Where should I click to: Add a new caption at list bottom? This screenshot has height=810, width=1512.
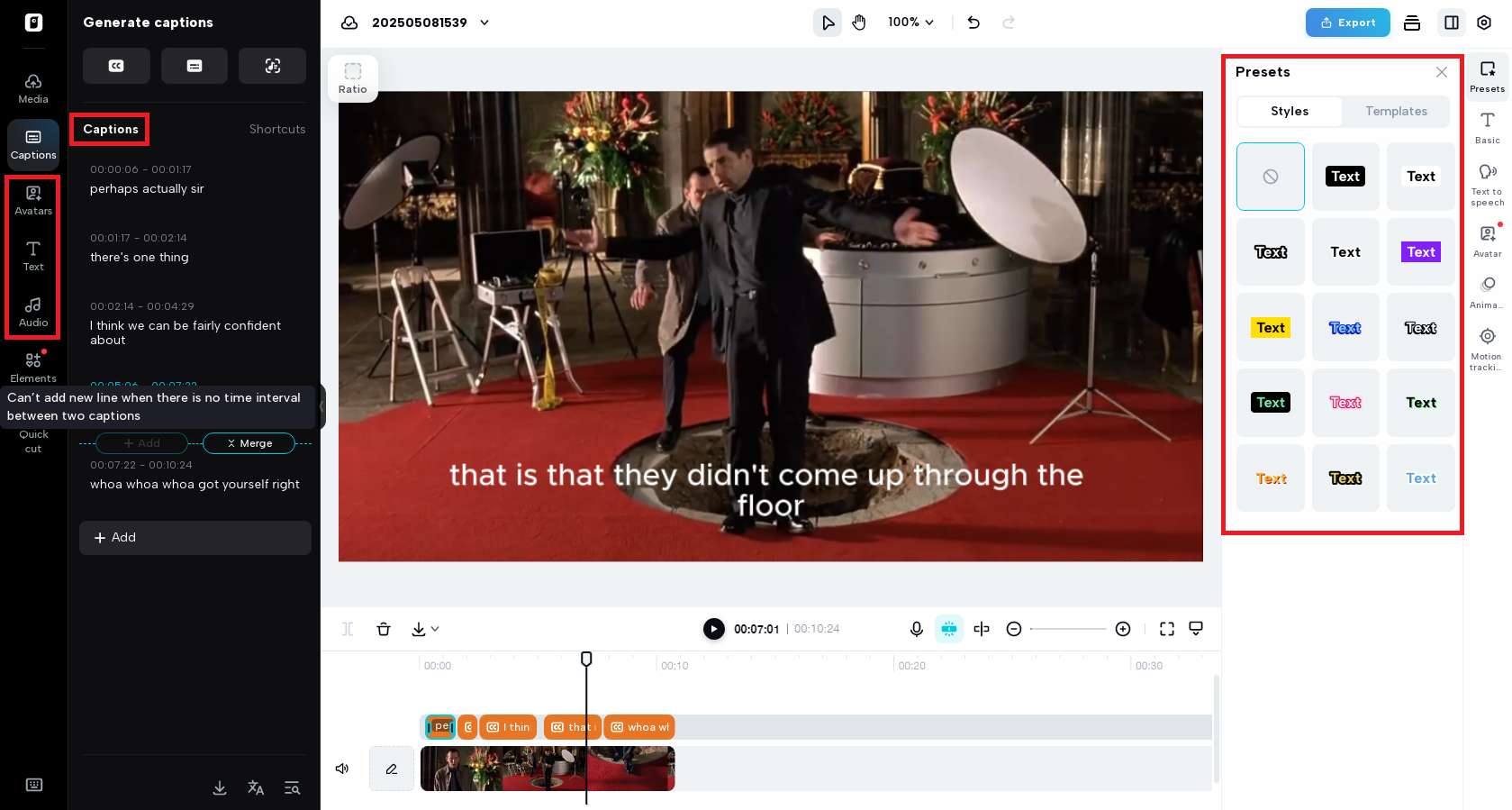point(195,538)
